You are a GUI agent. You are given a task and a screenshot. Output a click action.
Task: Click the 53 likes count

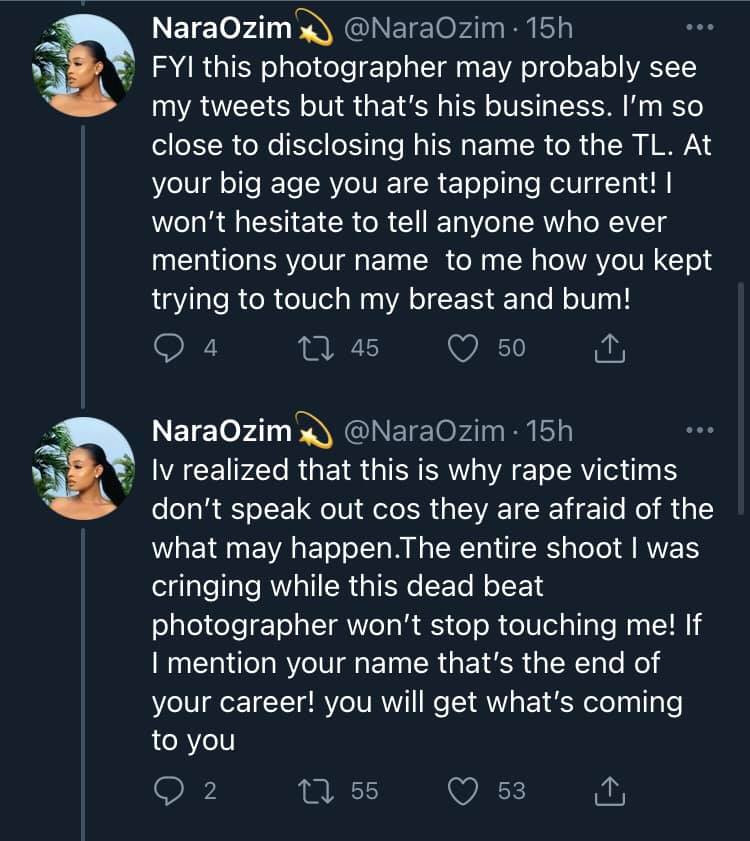point(511,790)
